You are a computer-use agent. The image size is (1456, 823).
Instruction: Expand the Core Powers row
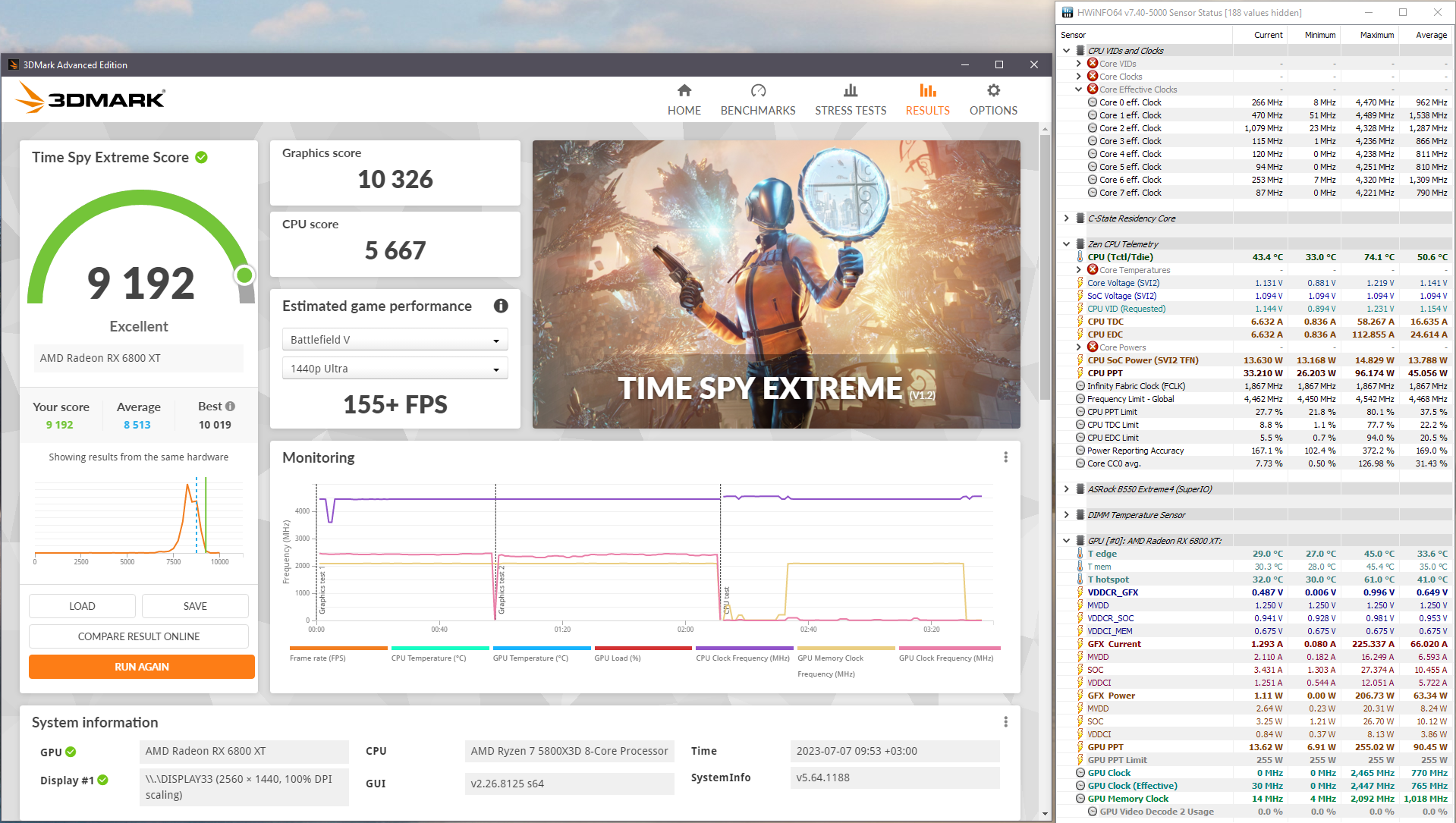(x=1079, y=347)
